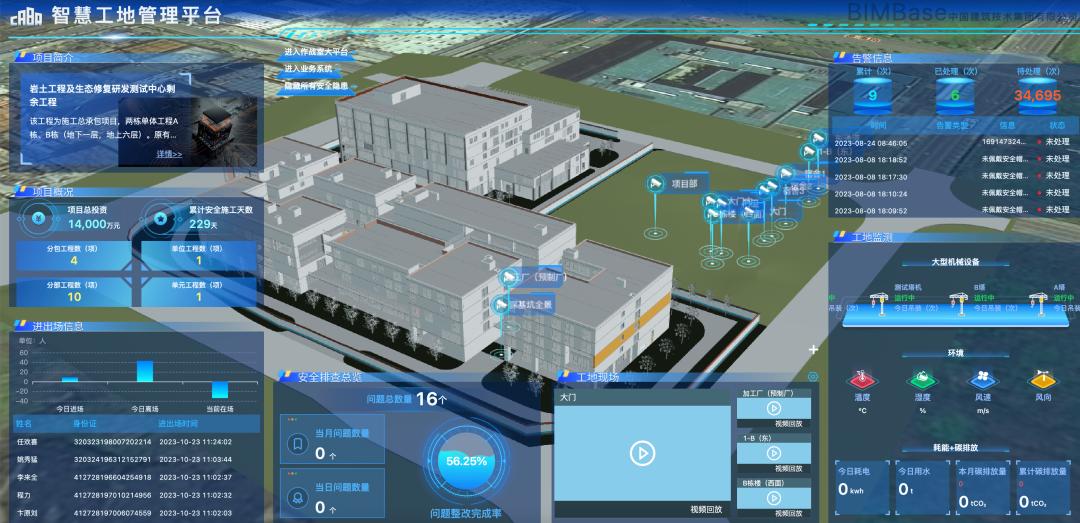1080x523 pixels.
Task: Open 视频回放 under 加工厂（预制厂）
Action: coord(788,424)
